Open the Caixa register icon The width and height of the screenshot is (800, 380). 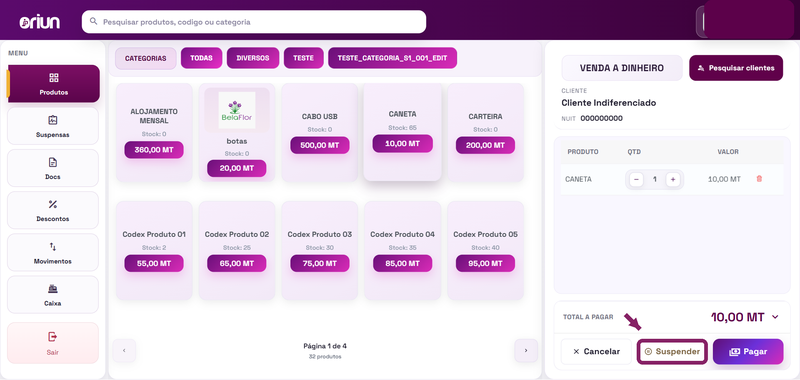coord(53,289)
